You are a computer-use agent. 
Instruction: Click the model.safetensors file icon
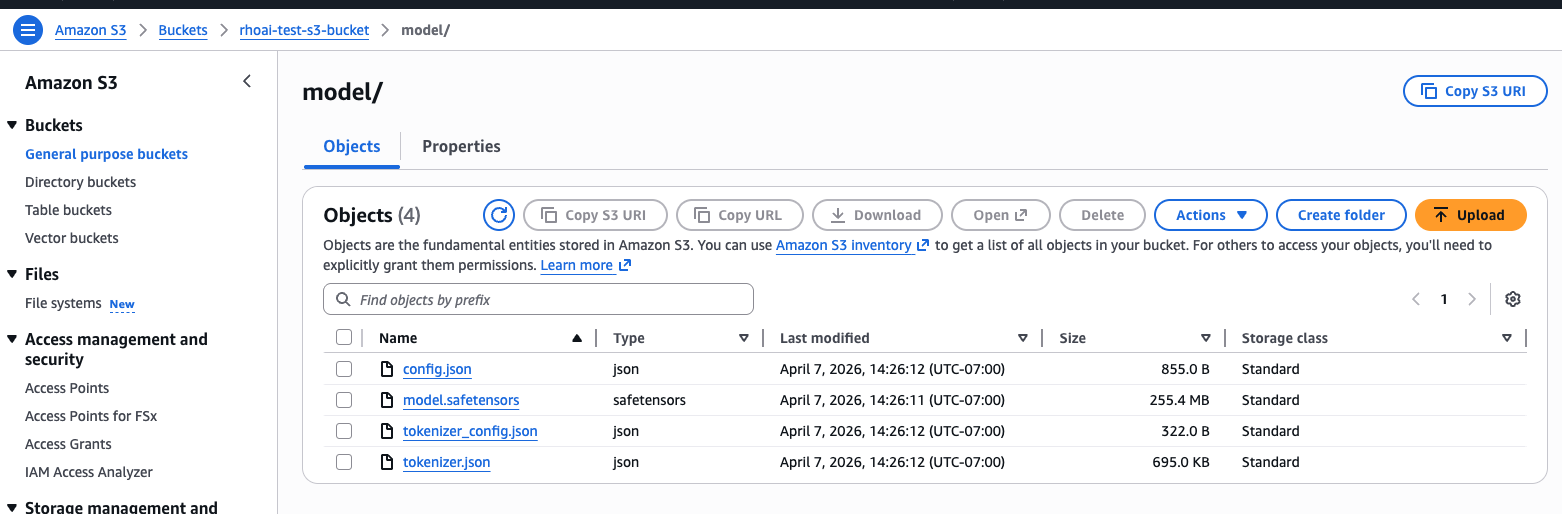(x=387, y=400)
